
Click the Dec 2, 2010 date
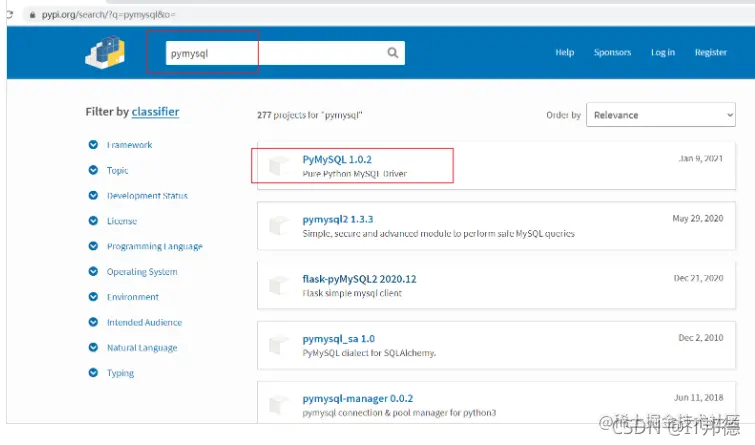(x=701, y=338)
